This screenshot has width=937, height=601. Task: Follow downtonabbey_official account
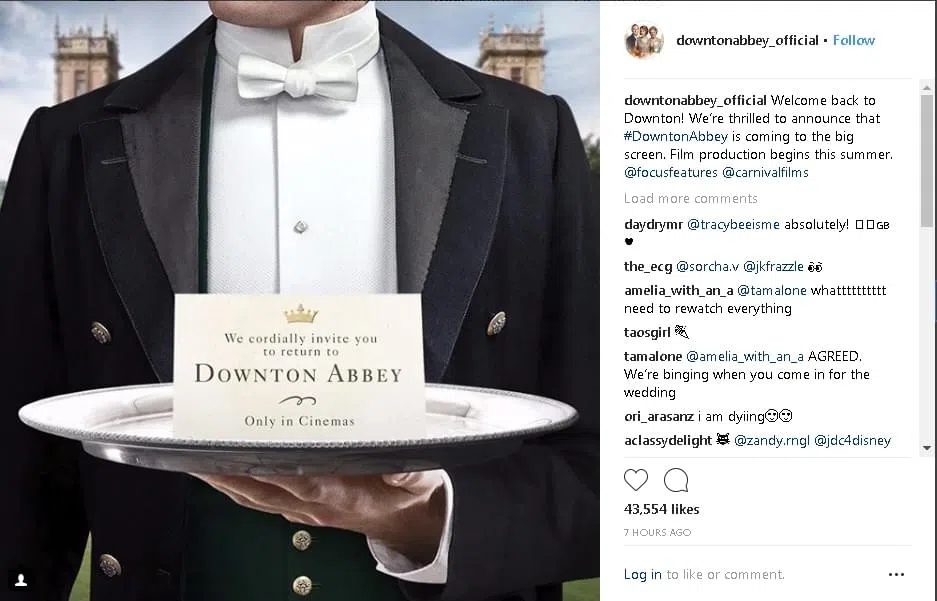pyautogui.click(x=854, y=41)
